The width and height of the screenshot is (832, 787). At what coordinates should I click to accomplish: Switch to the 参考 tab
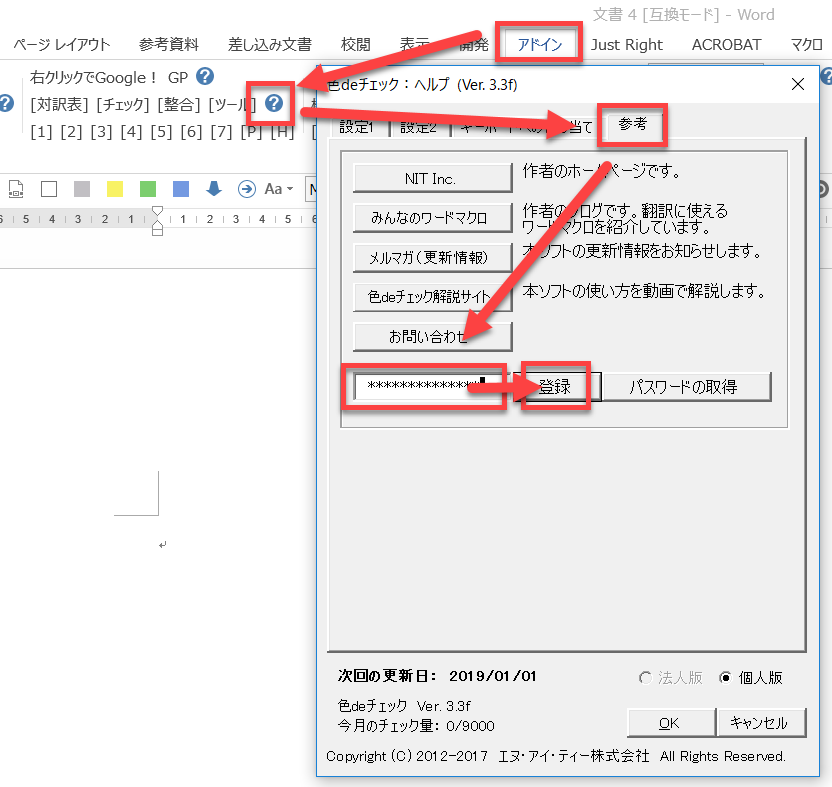632,124
